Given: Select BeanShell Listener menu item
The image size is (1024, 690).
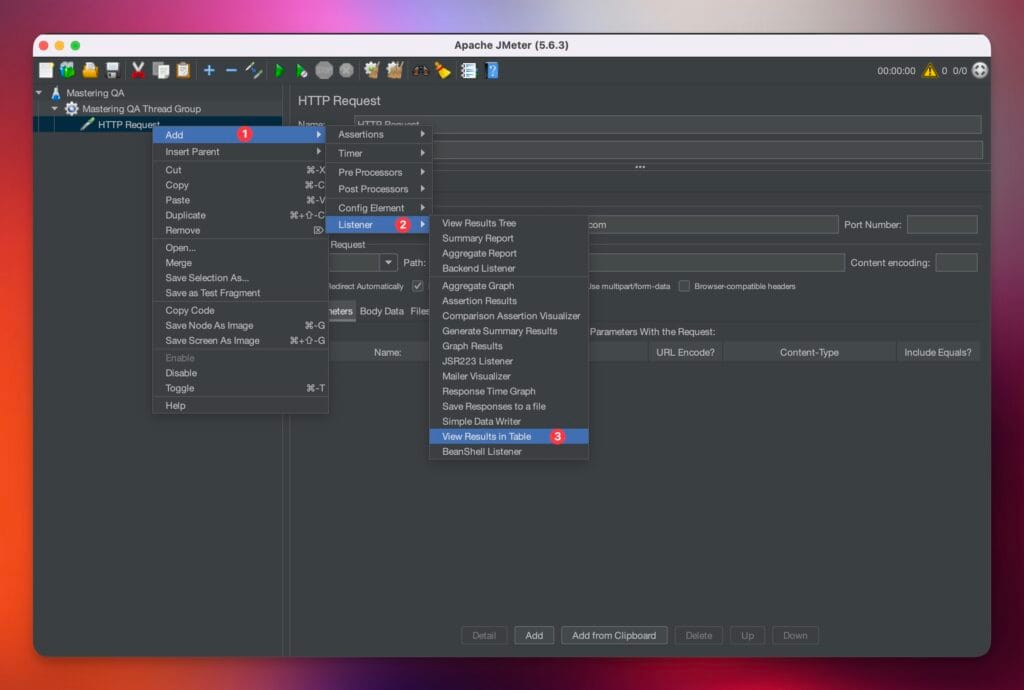Looking at the screenshot, I should 509,451.
